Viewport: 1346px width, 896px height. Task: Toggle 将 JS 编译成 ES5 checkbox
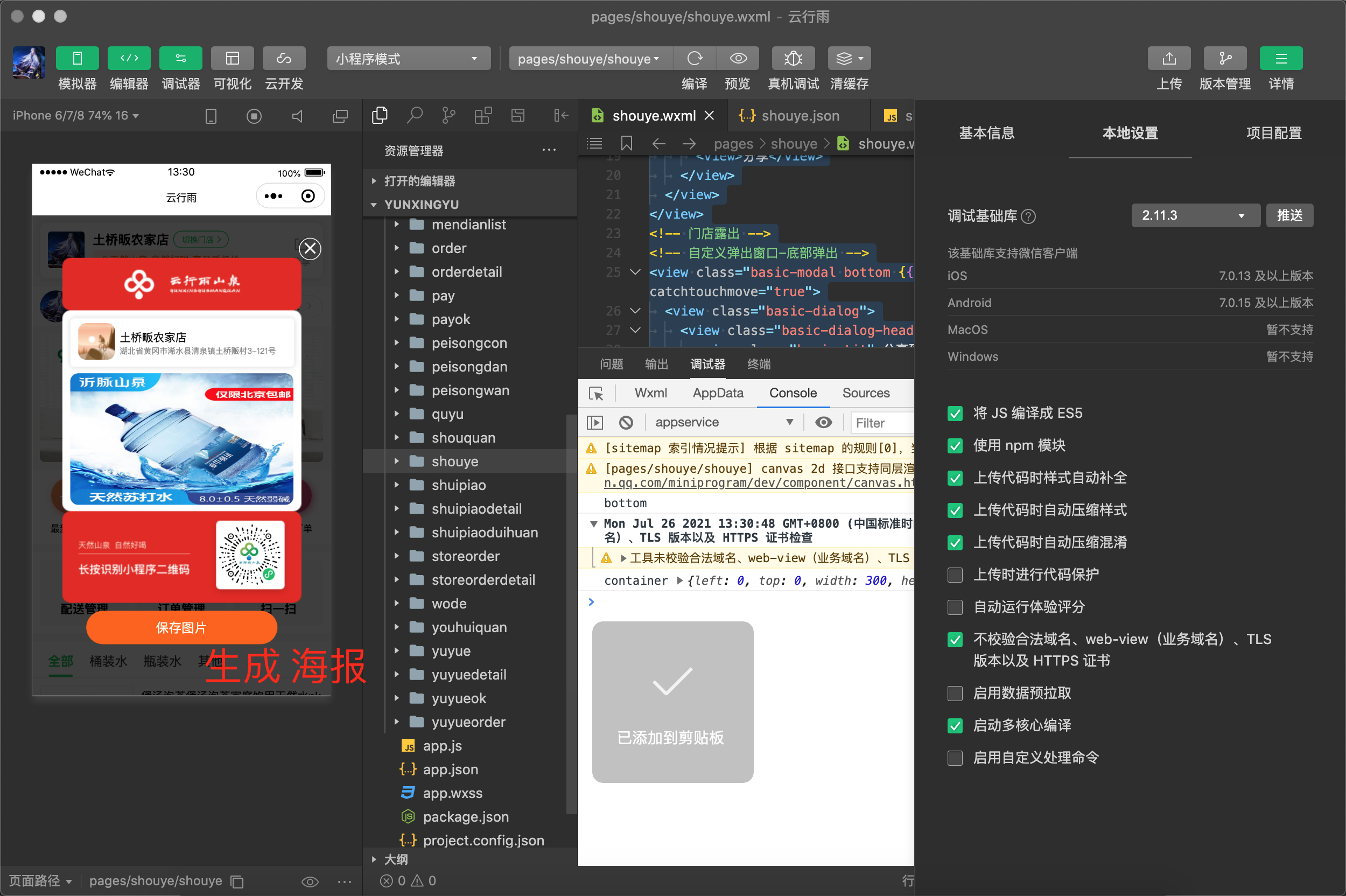[955, 413]
